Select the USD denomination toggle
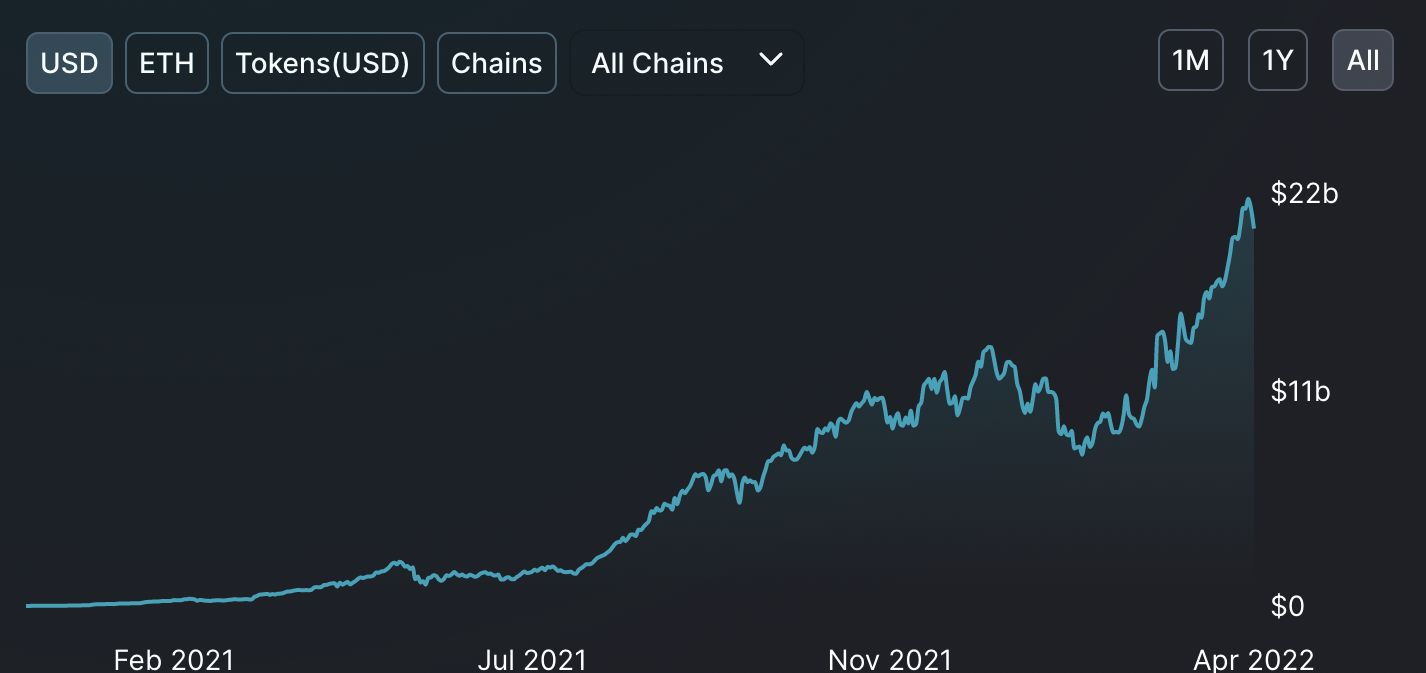 point(69,63)
